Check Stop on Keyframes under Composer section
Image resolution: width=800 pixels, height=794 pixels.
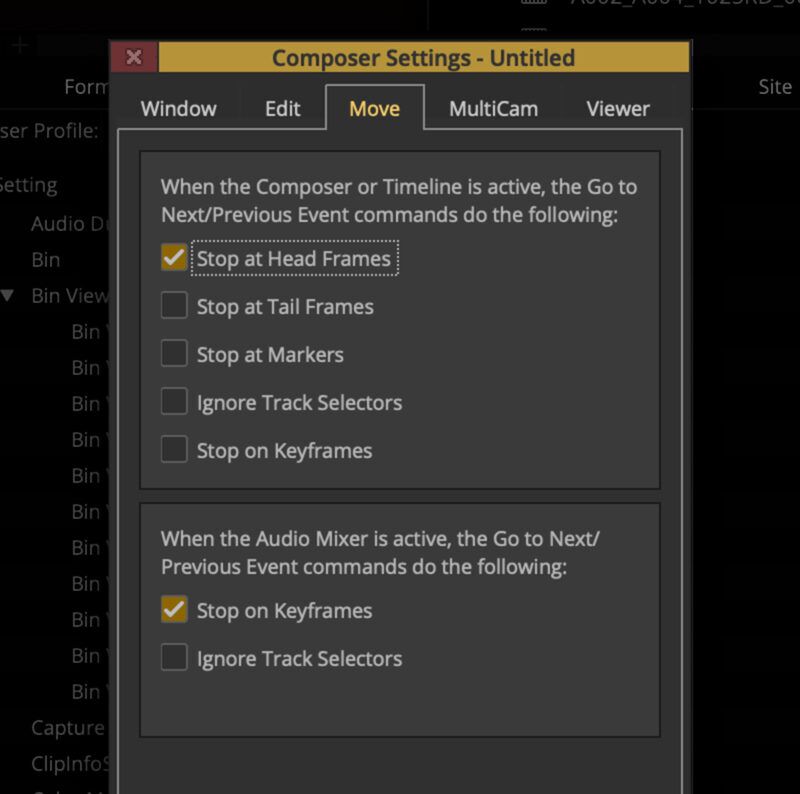173,451
